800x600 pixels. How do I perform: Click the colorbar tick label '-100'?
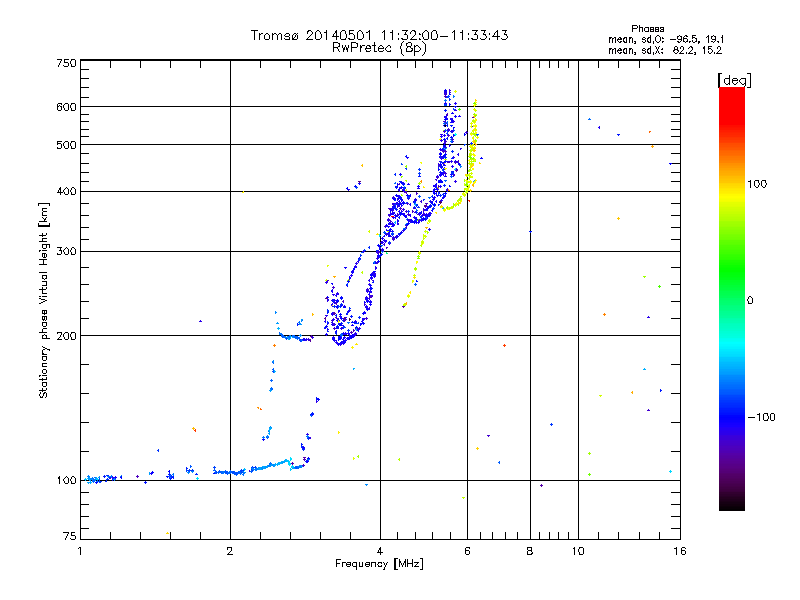[x=761, y=417]
